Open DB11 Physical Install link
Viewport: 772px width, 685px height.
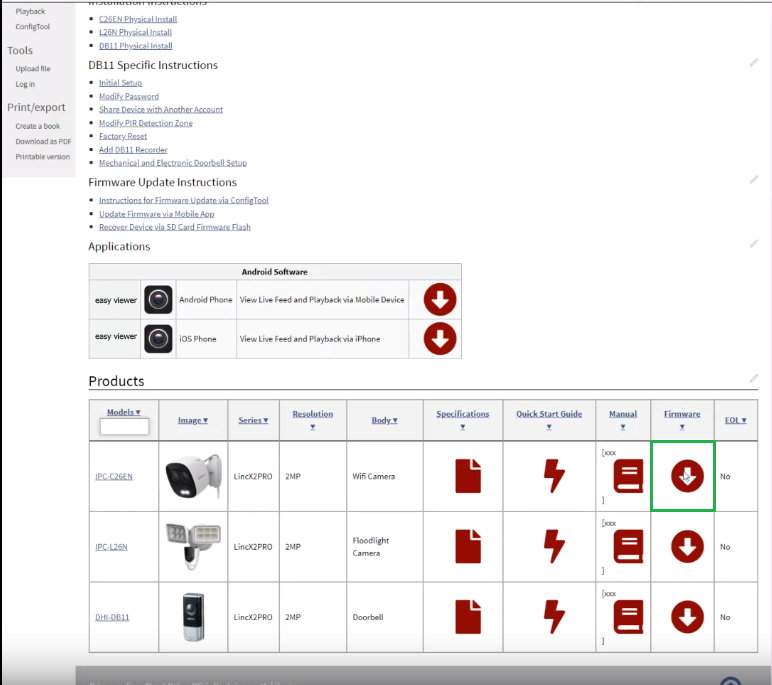click(x=136, y=46)
